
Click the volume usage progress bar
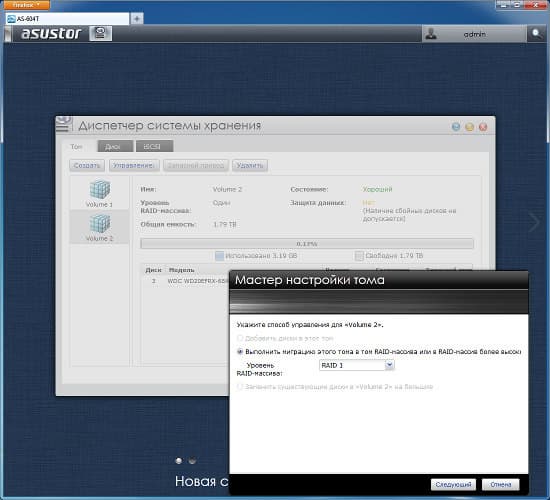point(307,244)
